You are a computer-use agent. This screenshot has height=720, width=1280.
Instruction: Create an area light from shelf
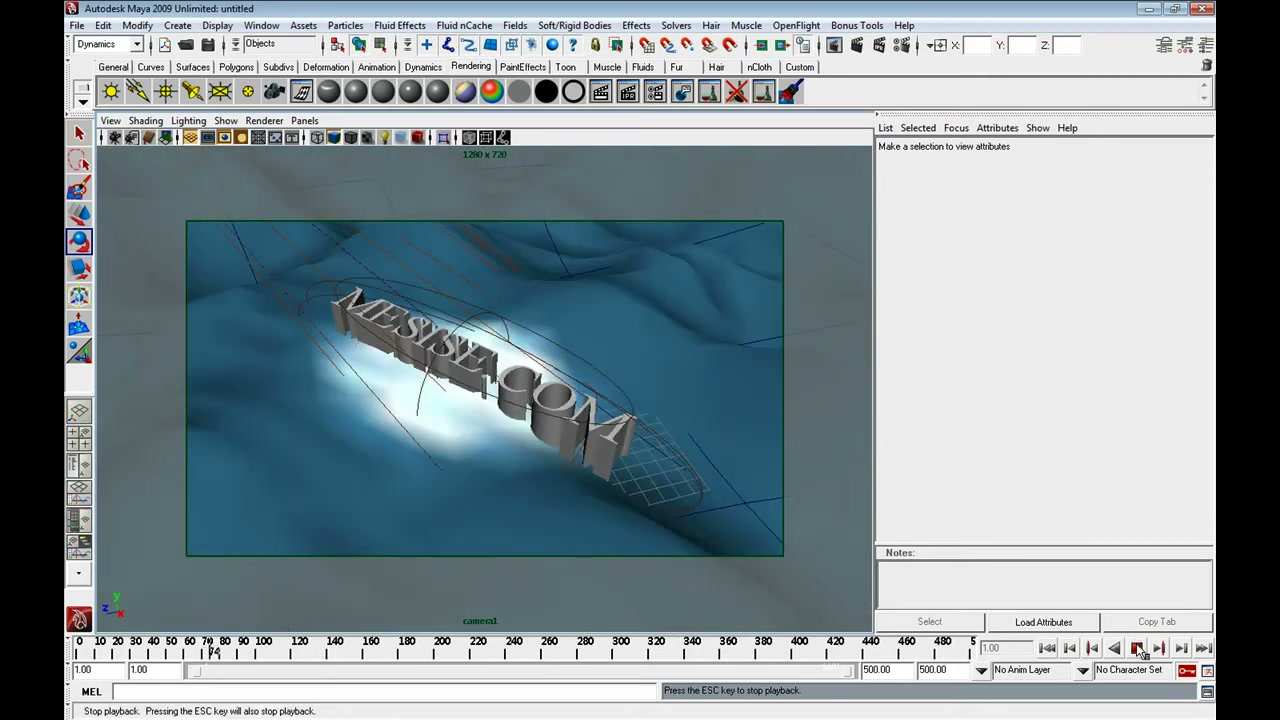219,92
